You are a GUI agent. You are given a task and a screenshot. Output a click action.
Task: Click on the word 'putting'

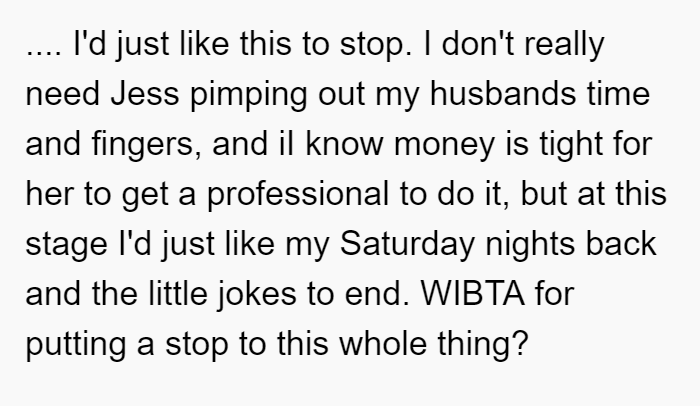click(75, 346)
